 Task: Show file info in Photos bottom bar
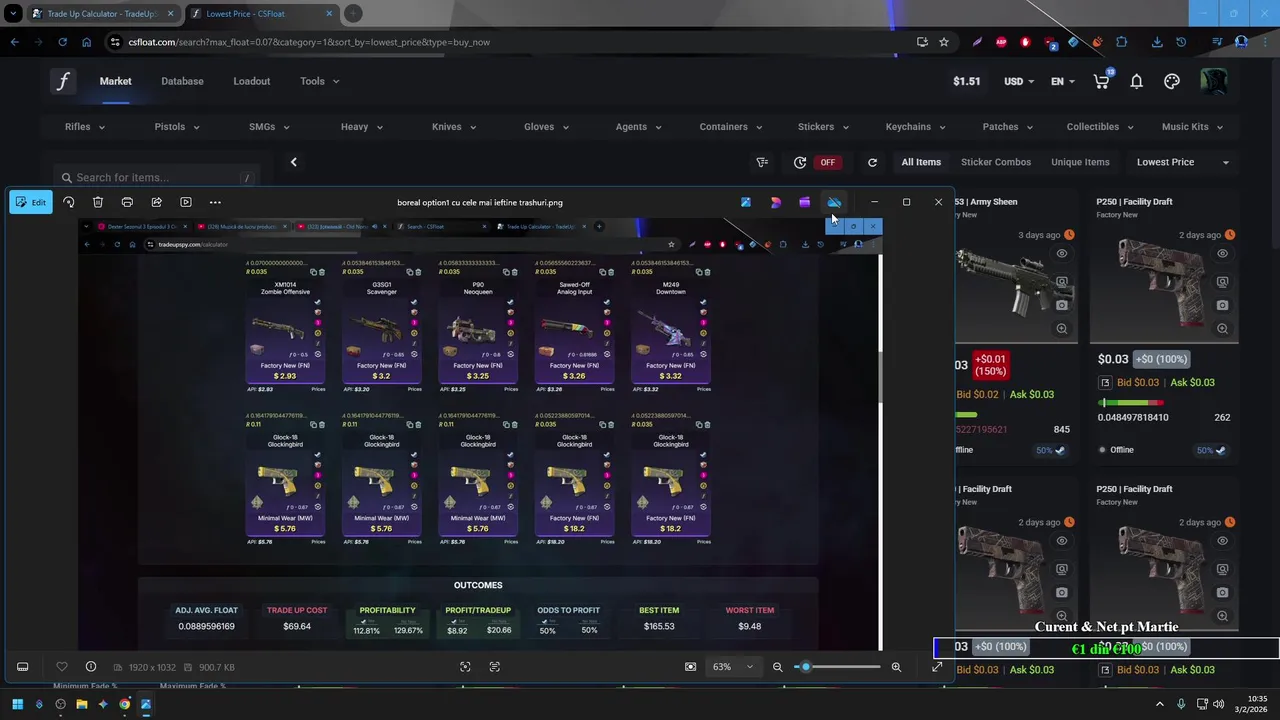point(91,667)
